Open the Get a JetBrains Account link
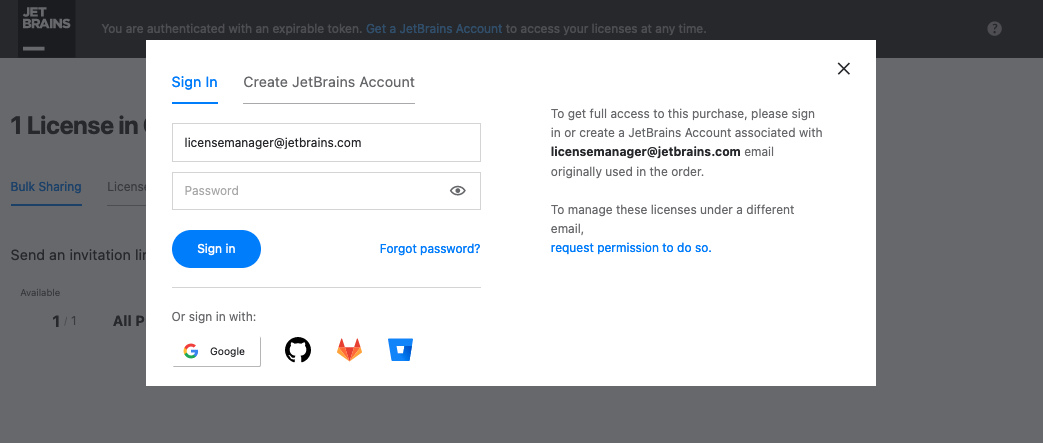Image resolution: width=1043 pixels, height=443 pixels. pos(434,29)
